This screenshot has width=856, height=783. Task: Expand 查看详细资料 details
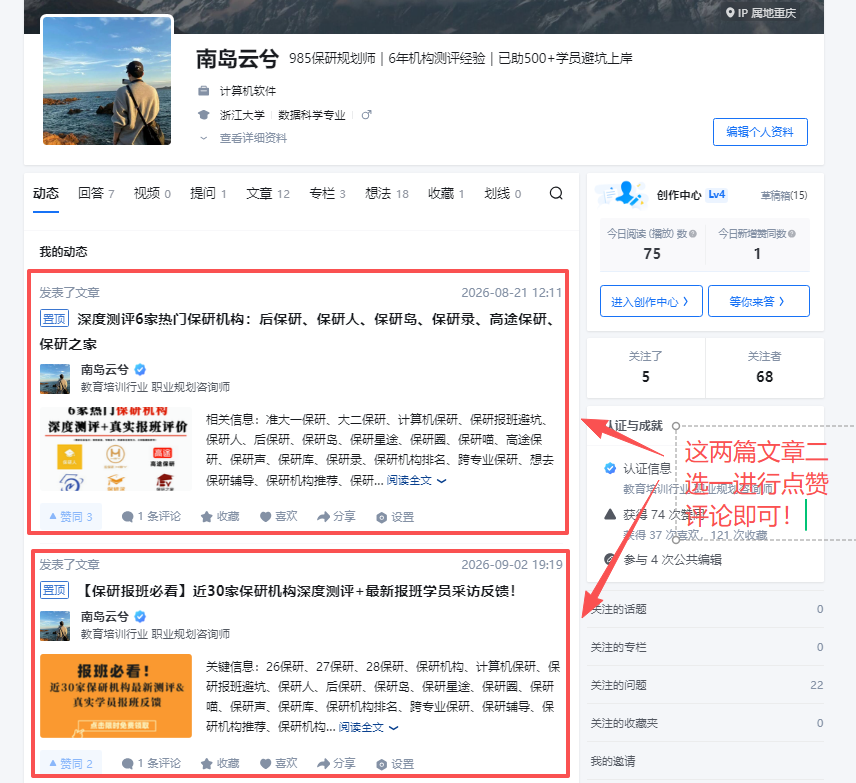pyautogui.click(x=252, y=138)
